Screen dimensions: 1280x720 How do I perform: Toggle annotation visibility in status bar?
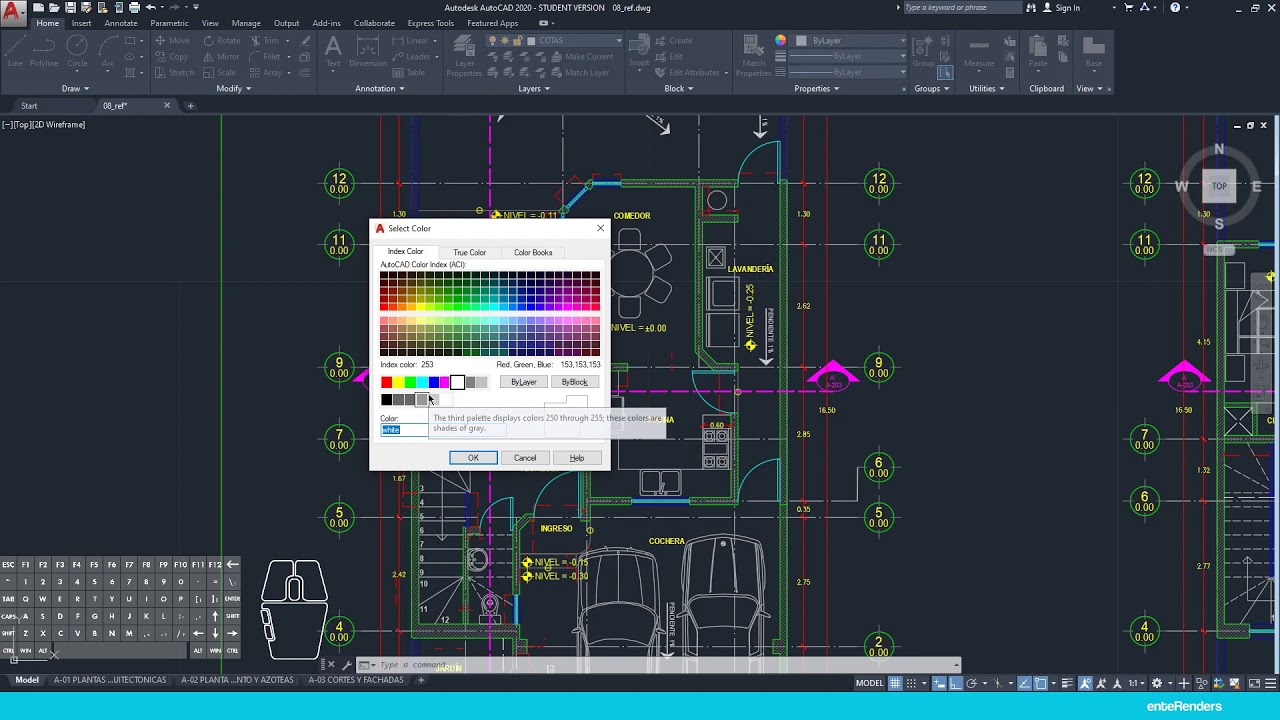click(x=1085, y=683)
